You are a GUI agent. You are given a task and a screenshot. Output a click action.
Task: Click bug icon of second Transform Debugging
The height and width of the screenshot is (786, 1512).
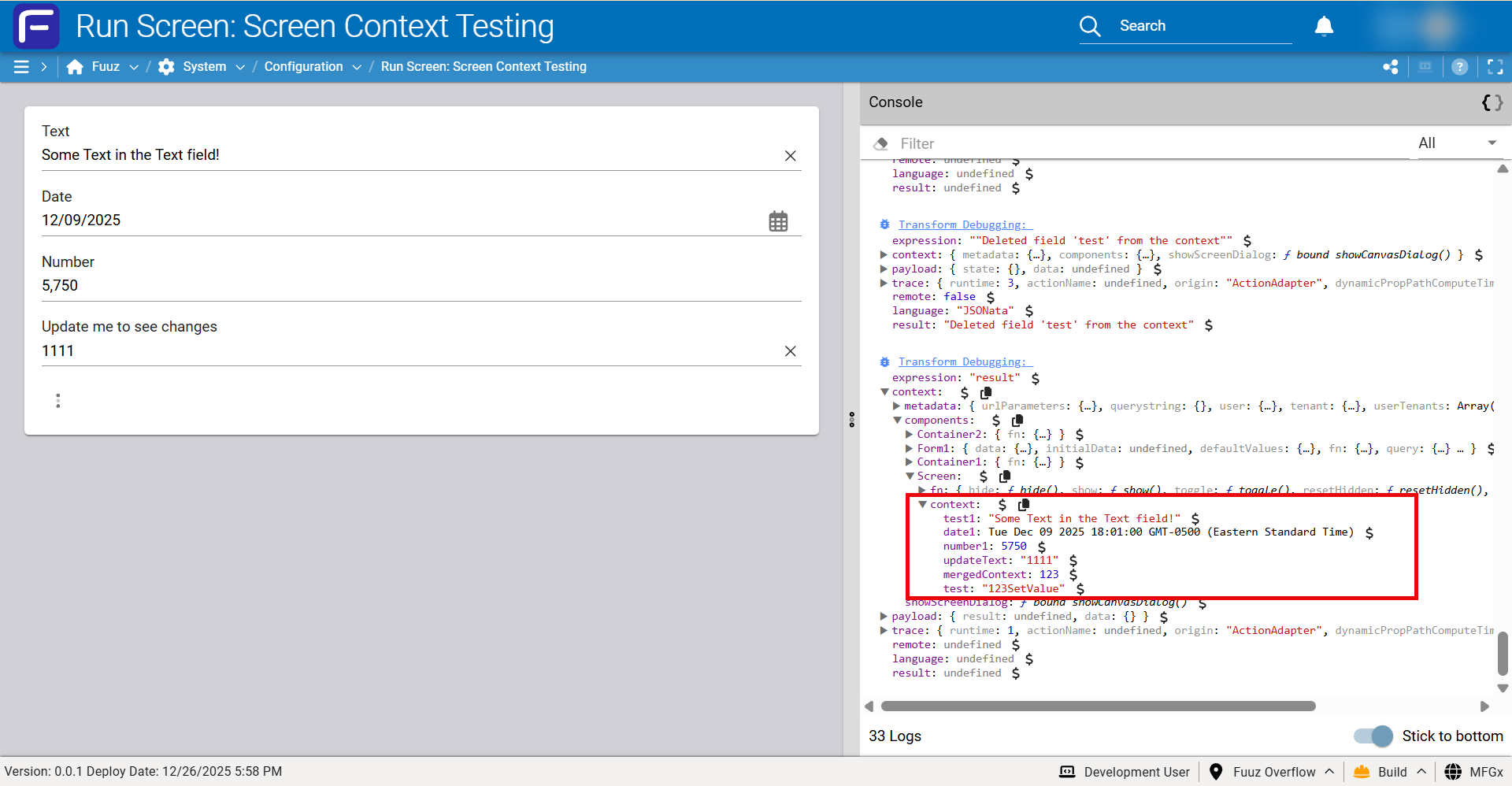[884, 362]
